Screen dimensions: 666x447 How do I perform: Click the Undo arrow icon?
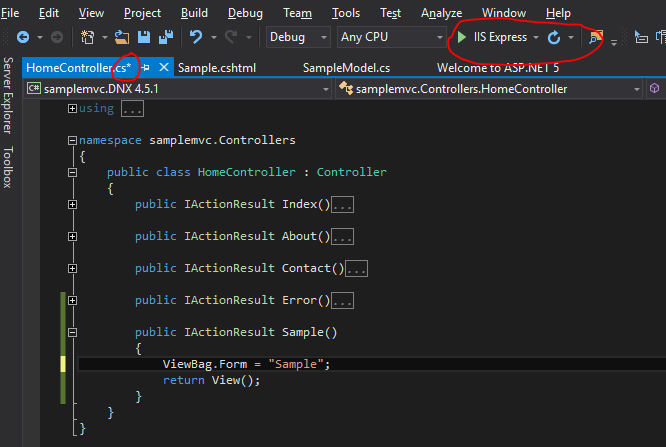click(196, 37)
